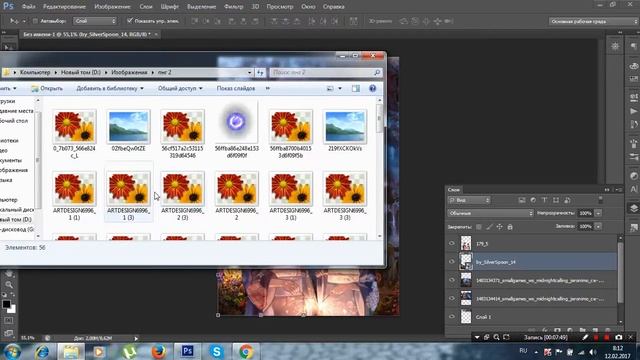Hide the Слой 1 layer
The image size is (640, 360).
pos(452,316)
